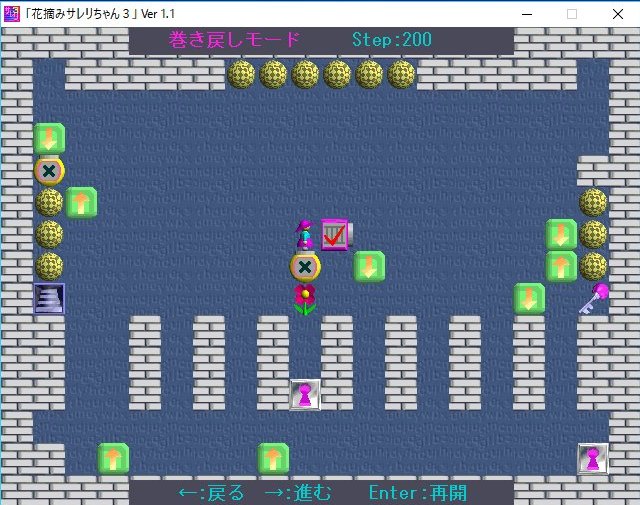Click 'Enter:再開' to resume the game
640x505 pixels.
coord(418,493)
